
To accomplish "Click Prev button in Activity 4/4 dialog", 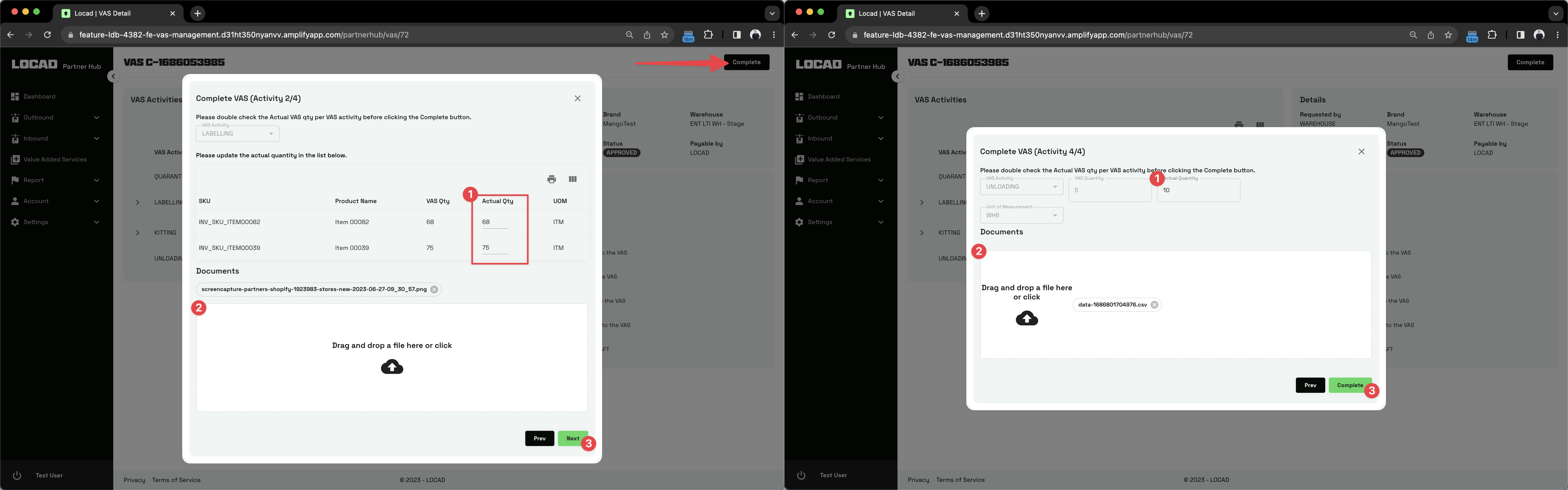I will point(1310,385).
